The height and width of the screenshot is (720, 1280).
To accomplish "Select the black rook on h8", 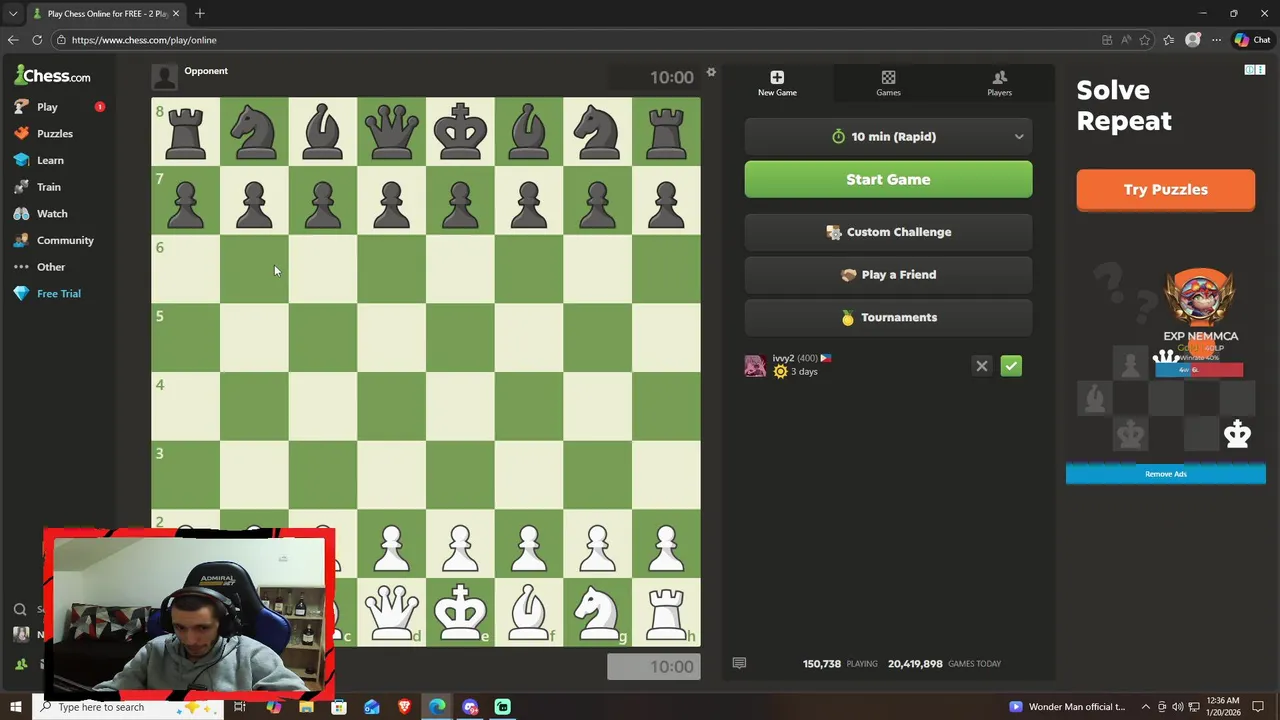I will tap(666, 132).
